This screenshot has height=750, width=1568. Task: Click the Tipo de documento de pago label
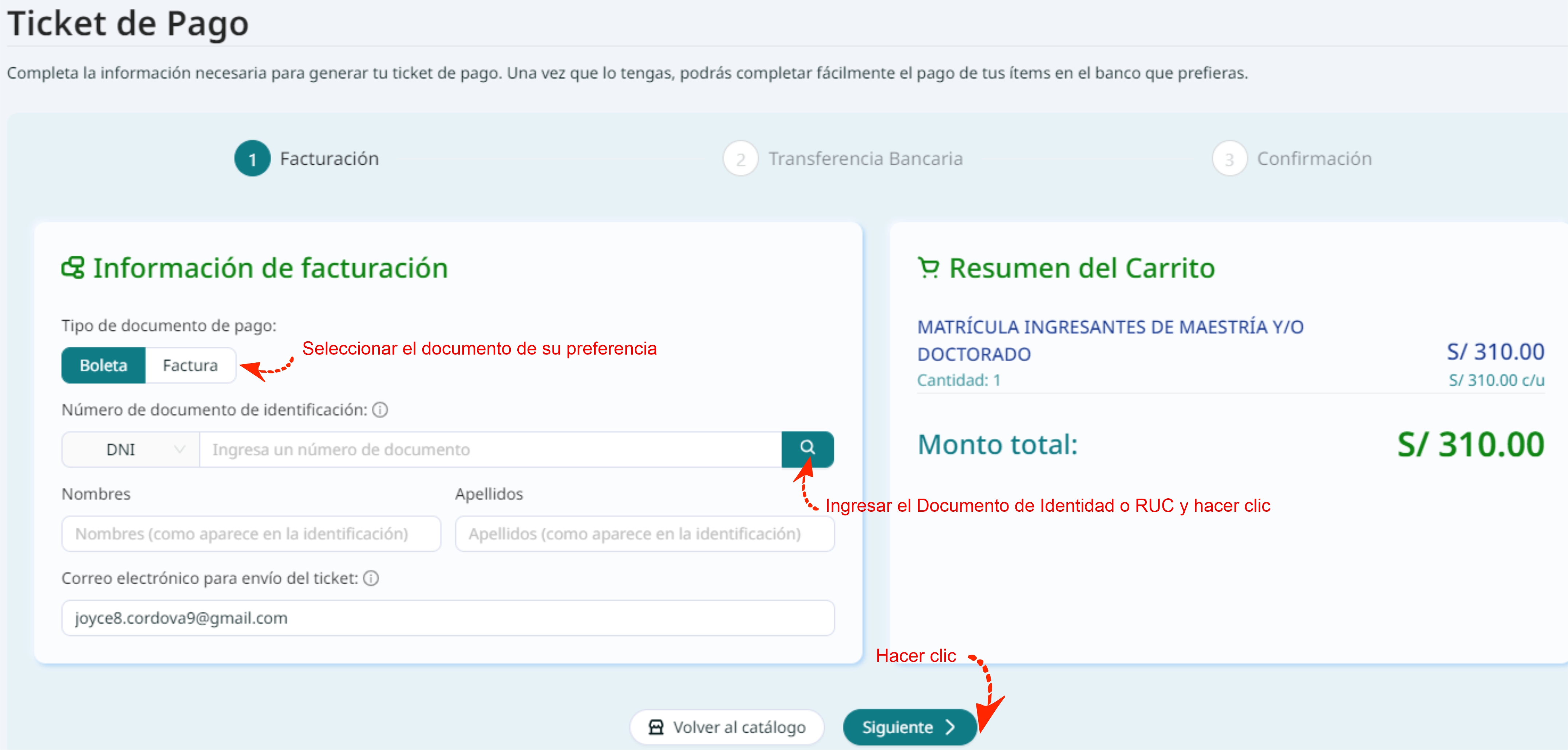point(169,325)
